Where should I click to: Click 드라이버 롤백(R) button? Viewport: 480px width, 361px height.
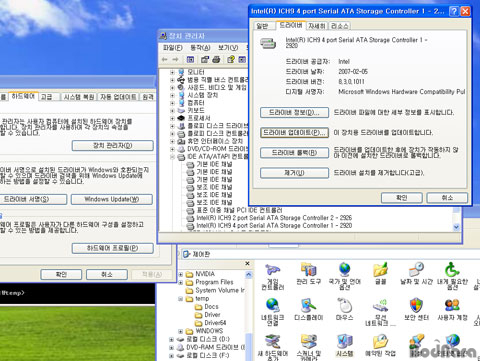point(294,153)
